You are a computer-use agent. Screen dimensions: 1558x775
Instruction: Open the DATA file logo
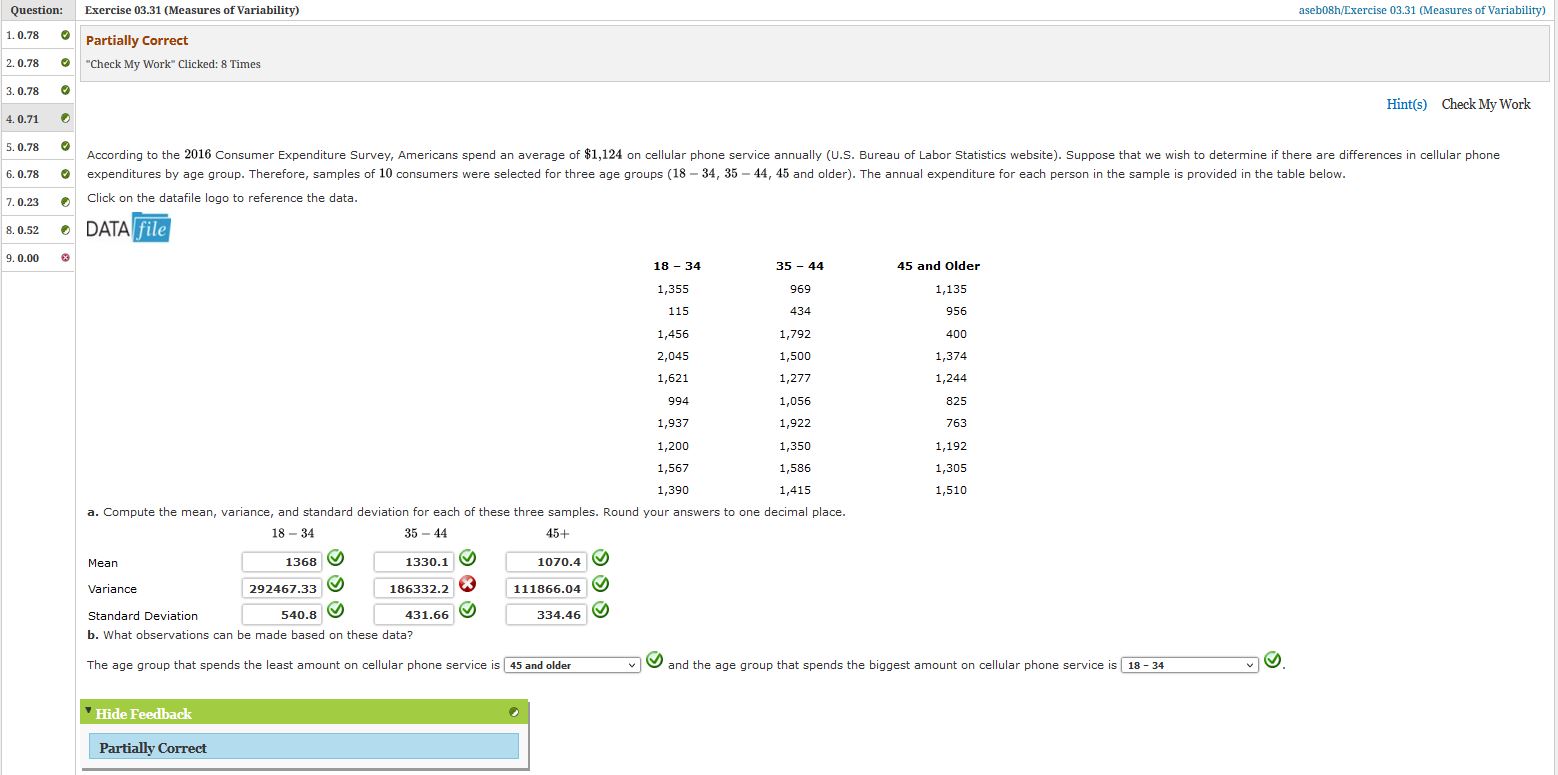pos(127,228)
